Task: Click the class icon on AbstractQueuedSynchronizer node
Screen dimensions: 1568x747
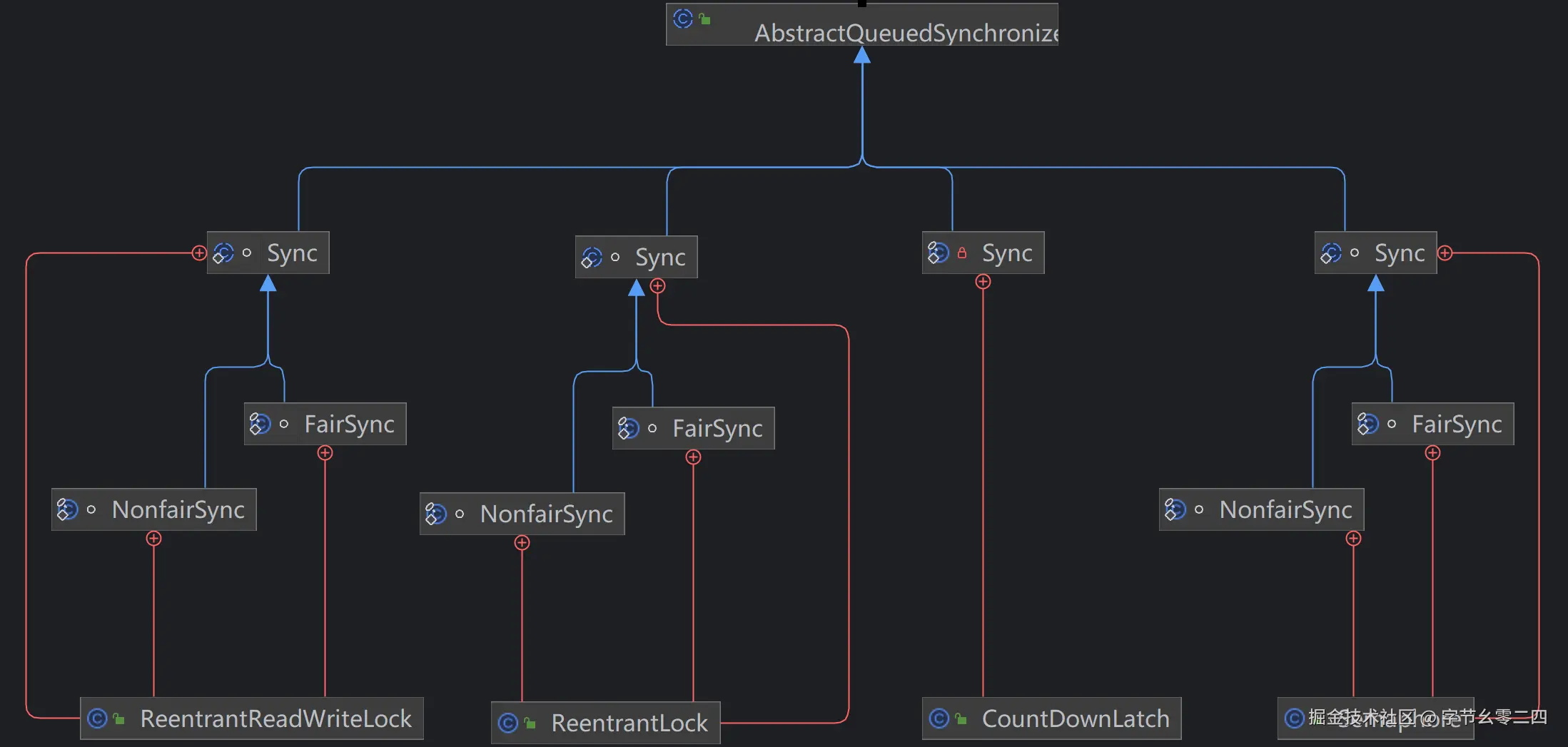Action: 683,20
